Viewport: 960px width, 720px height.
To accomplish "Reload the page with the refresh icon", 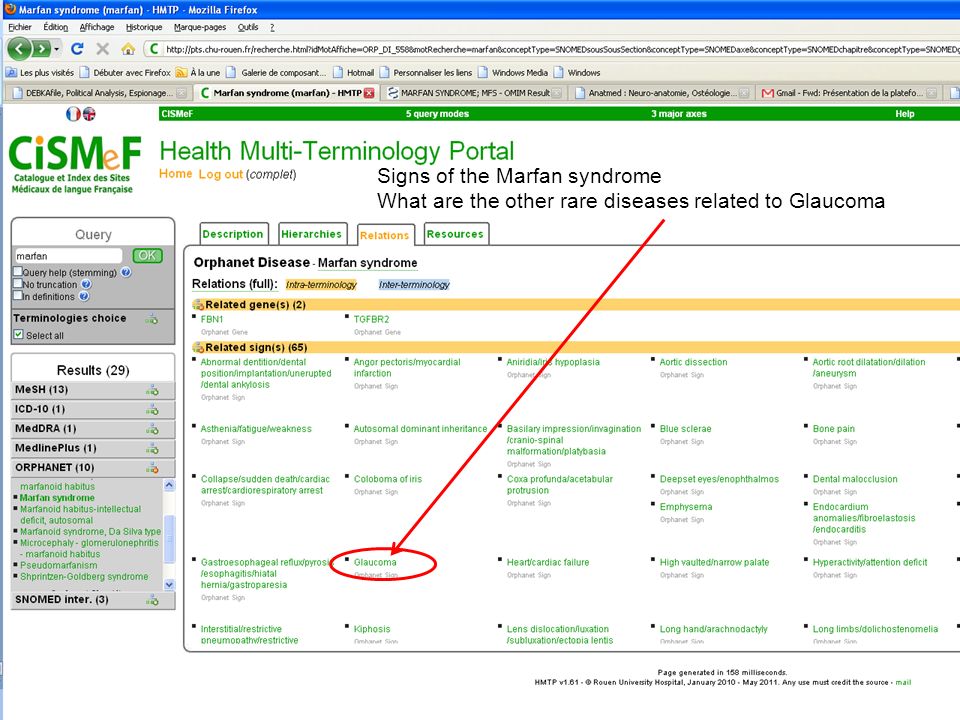I will point(77,49).
